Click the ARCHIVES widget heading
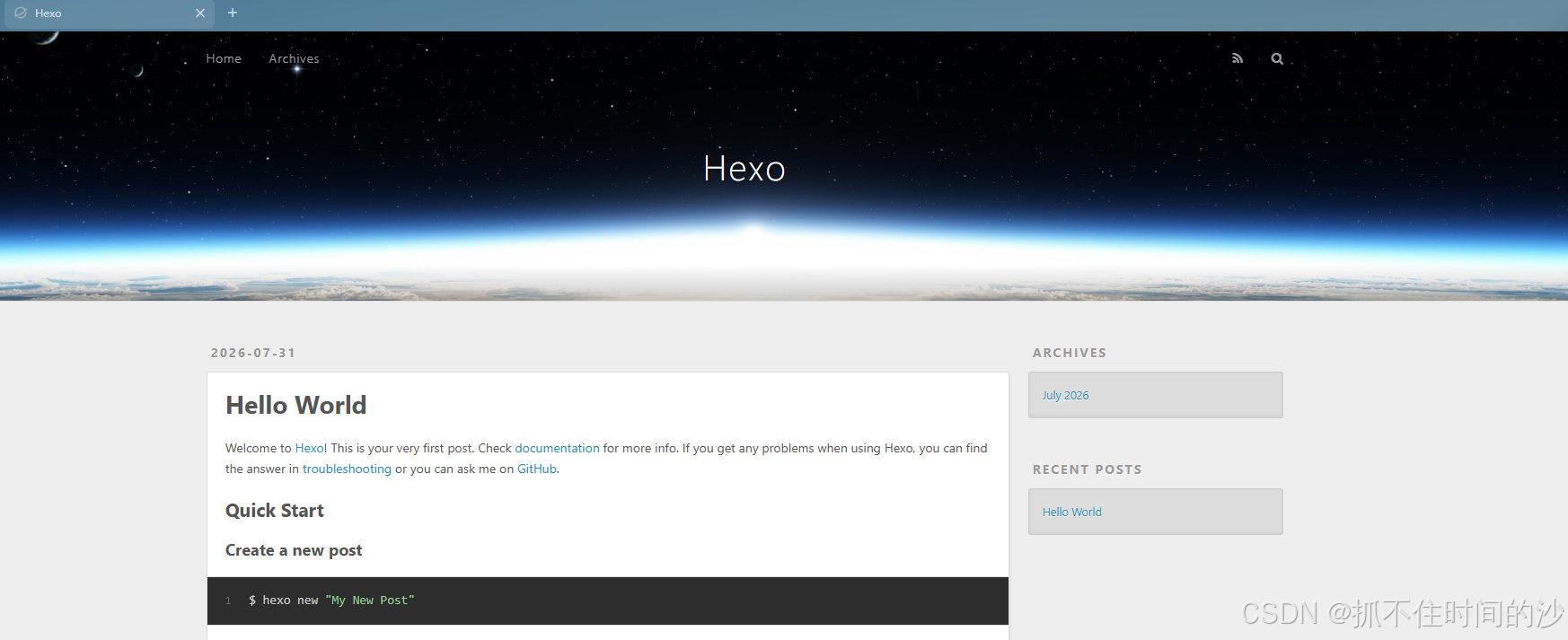This screenshot has width=1568, height=640. pyautogui.click(x=1070, y=353)
